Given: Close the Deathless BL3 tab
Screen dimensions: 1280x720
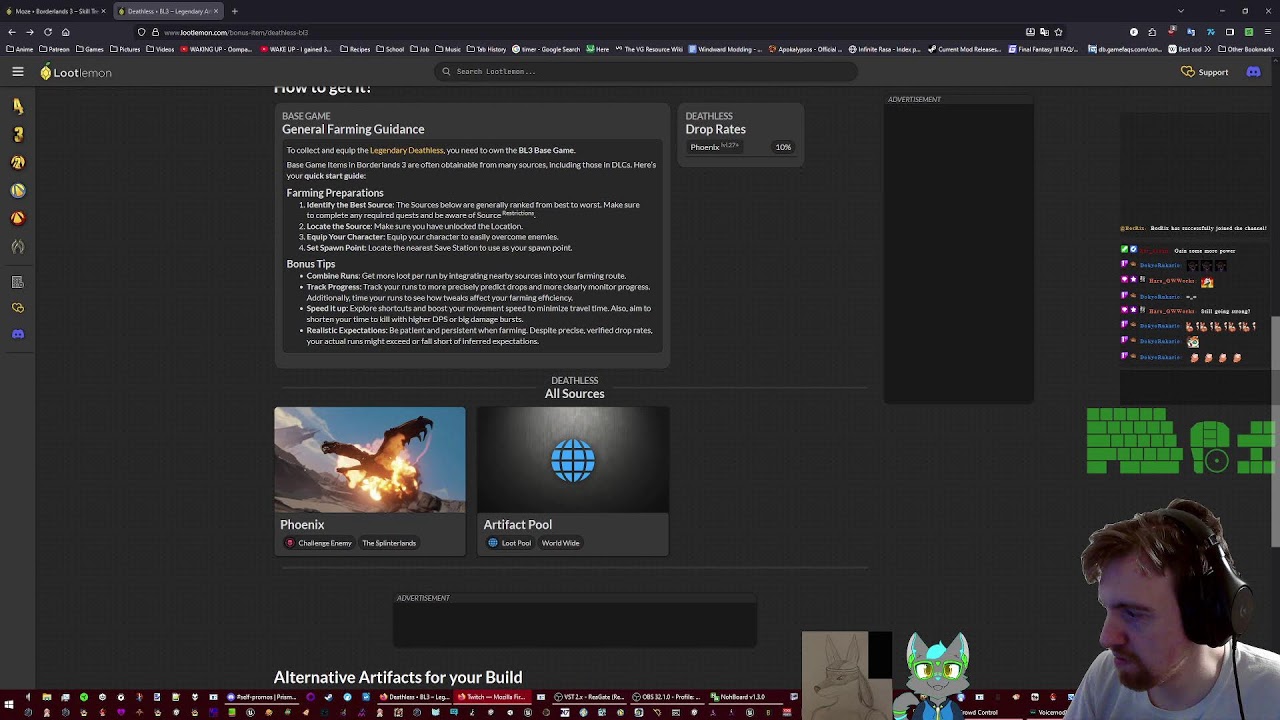Looking at the screenshot, I should (215, 11).
